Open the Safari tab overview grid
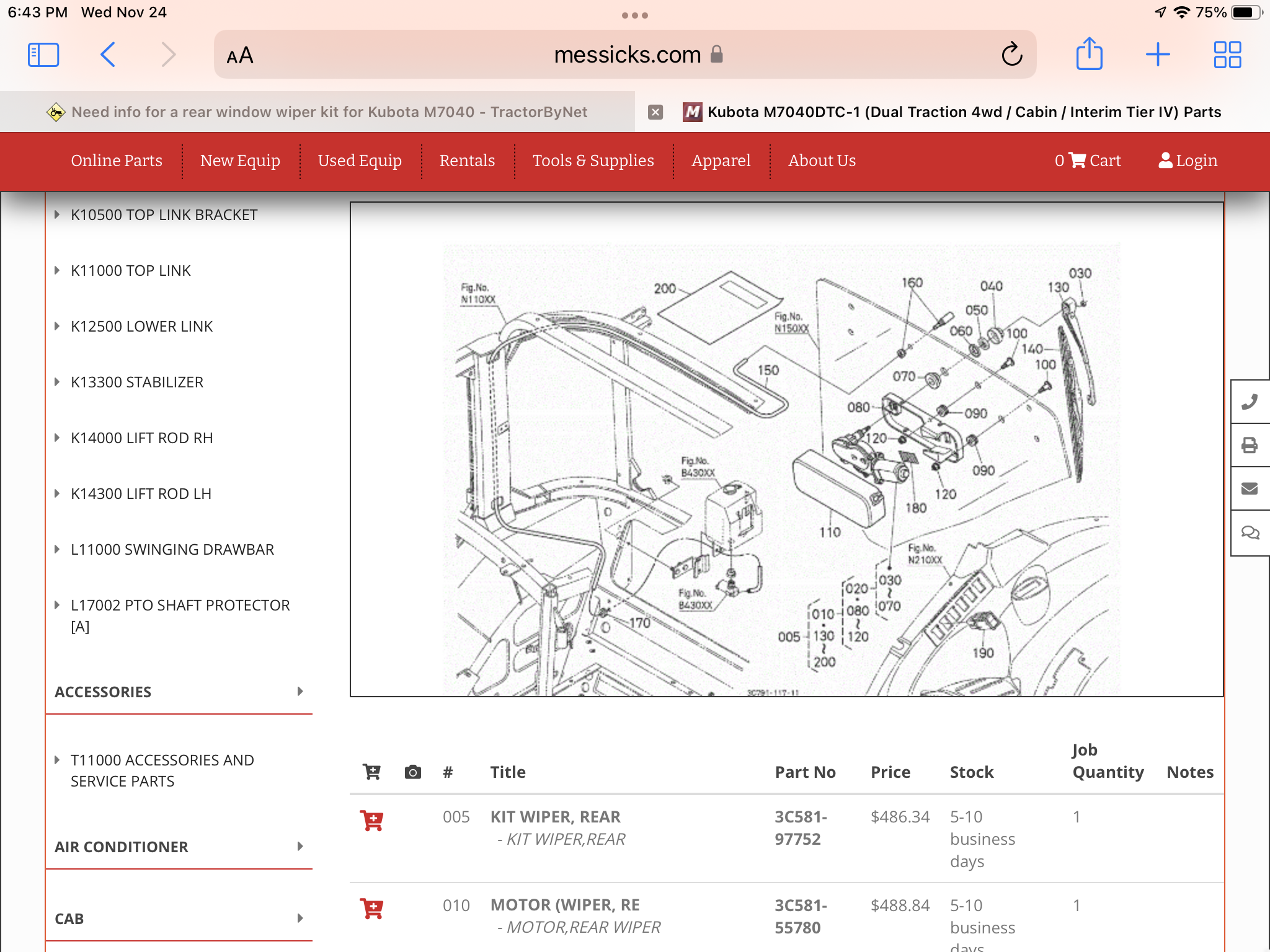The height and width of the screenshot is (952, 1270). pos(1227,55)
